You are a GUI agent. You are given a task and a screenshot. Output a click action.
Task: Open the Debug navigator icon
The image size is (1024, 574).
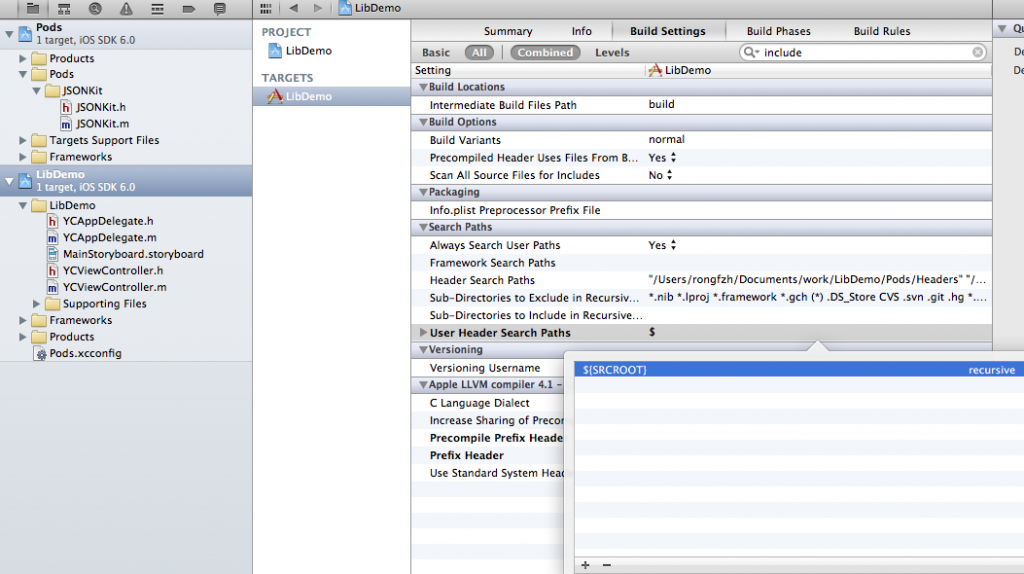(157, 8)
